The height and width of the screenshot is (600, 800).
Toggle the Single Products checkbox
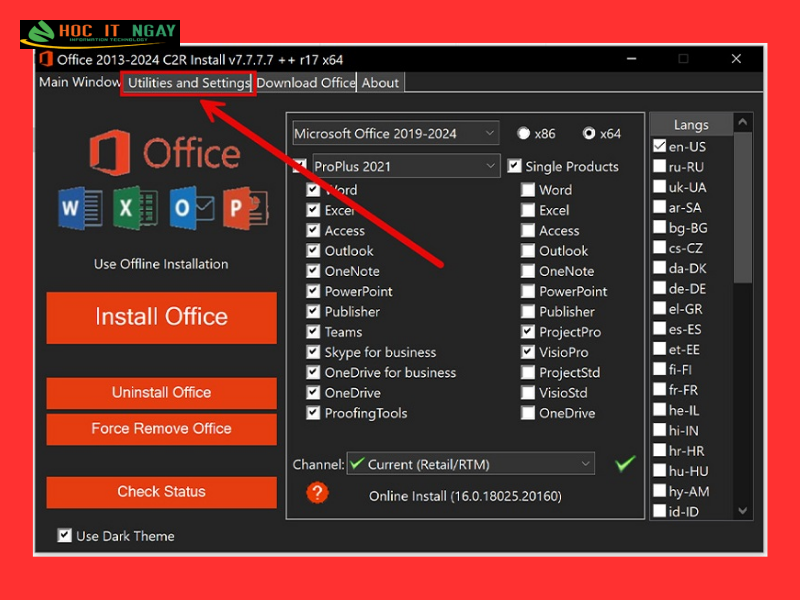click(514, 166)
